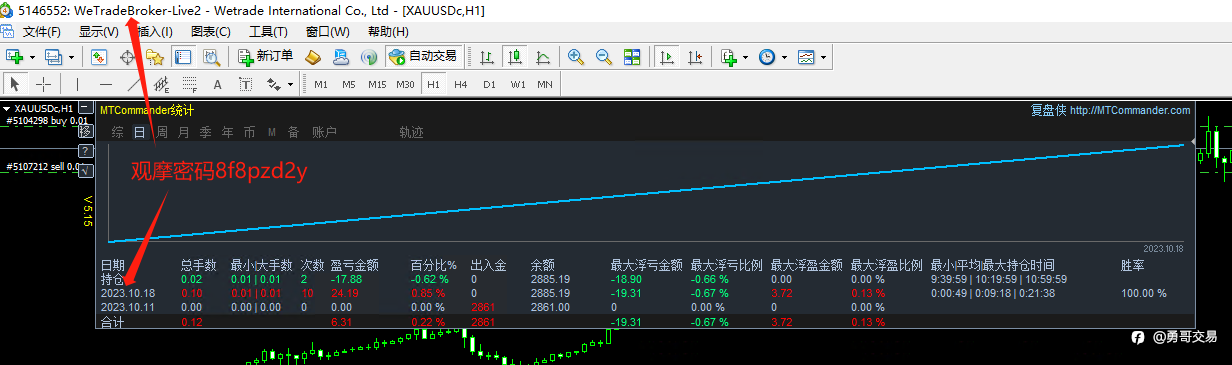Select the equidistant channel tool
Screen dimensions: 1232x365
(x=160, y=84)
